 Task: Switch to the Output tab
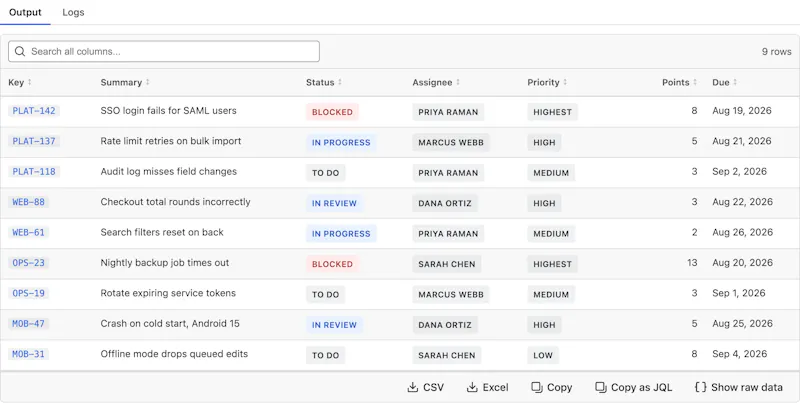coord(25,12)
